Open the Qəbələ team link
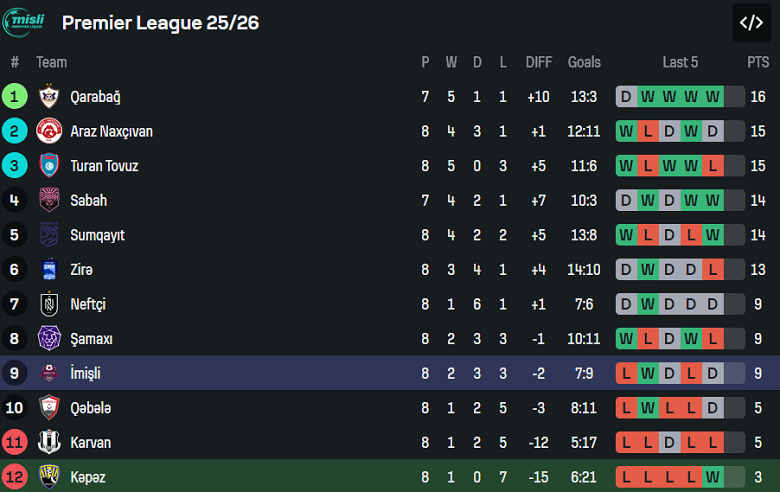 90,408
